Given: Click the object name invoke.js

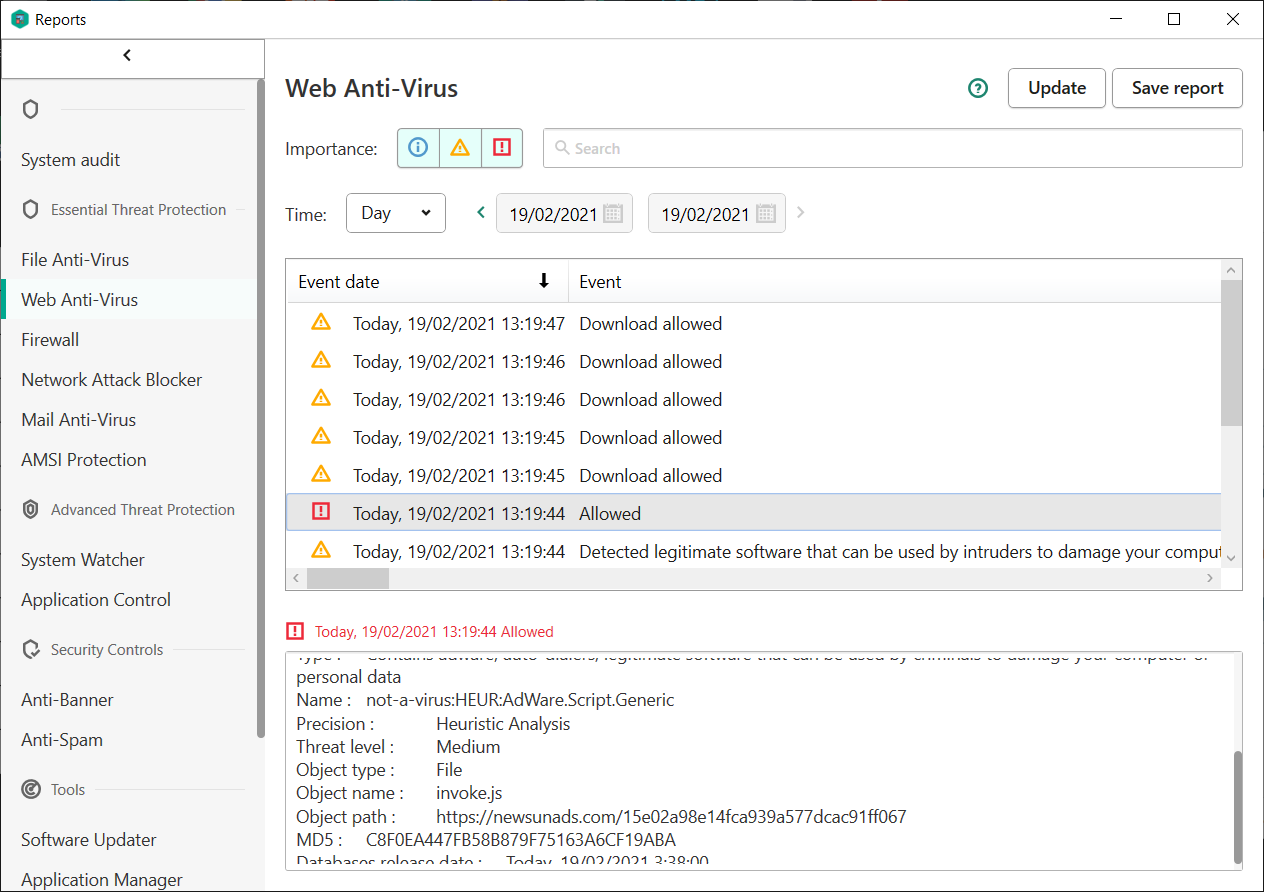Looking at the screenshot, I should tap(469, 793).
